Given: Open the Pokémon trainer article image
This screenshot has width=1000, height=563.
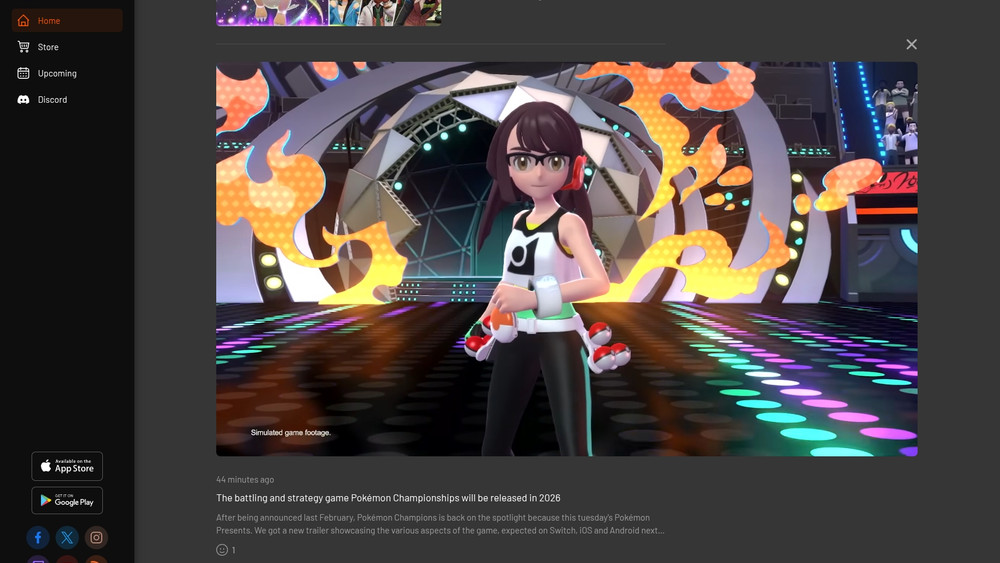Looking at the screenshot, I should pyautogui.click(x=566, y=259).
